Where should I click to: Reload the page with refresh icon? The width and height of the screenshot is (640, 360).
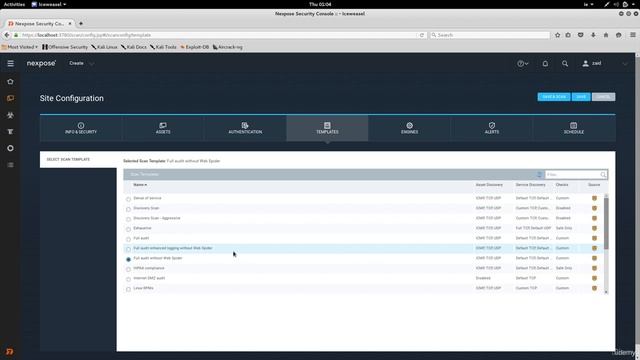click(422, 35)
